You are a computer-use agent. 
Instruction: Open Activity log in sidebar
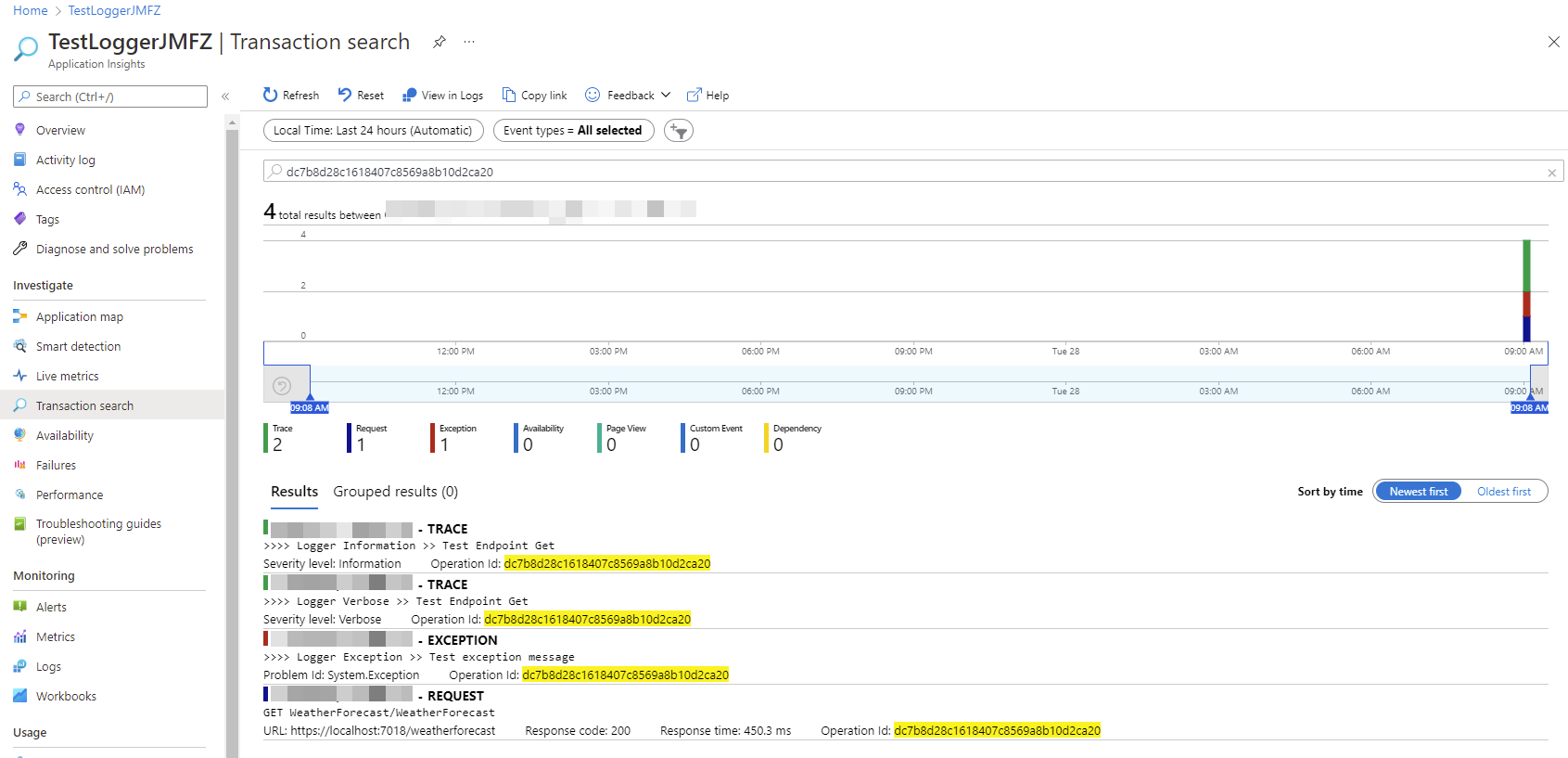65,161
